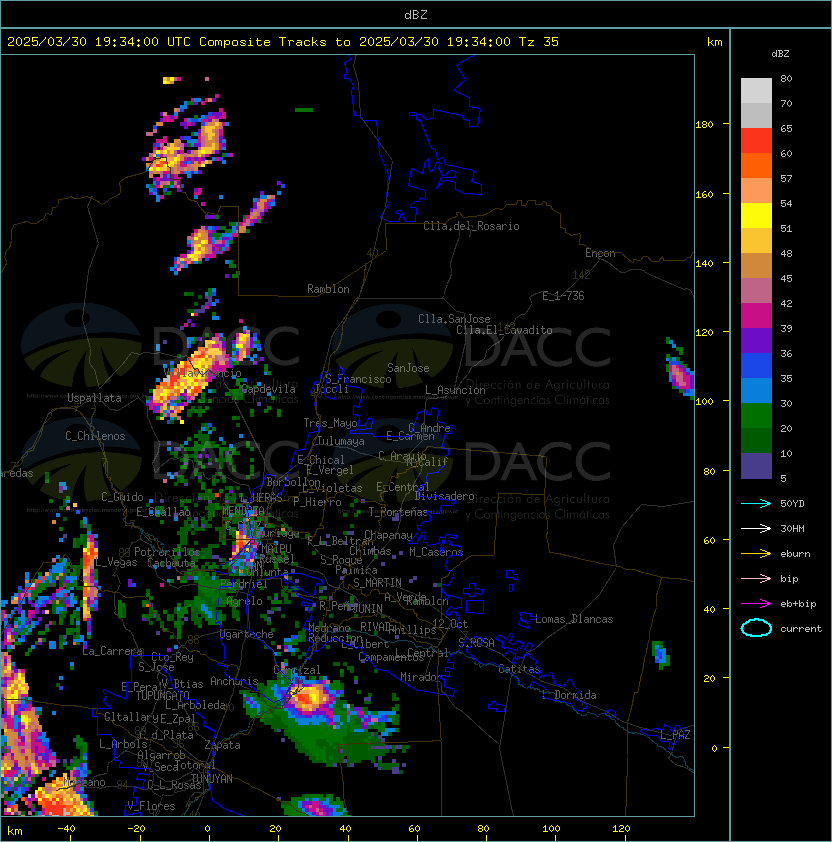Pick the slate purple swatch above 5

click(x=756, y=466)
